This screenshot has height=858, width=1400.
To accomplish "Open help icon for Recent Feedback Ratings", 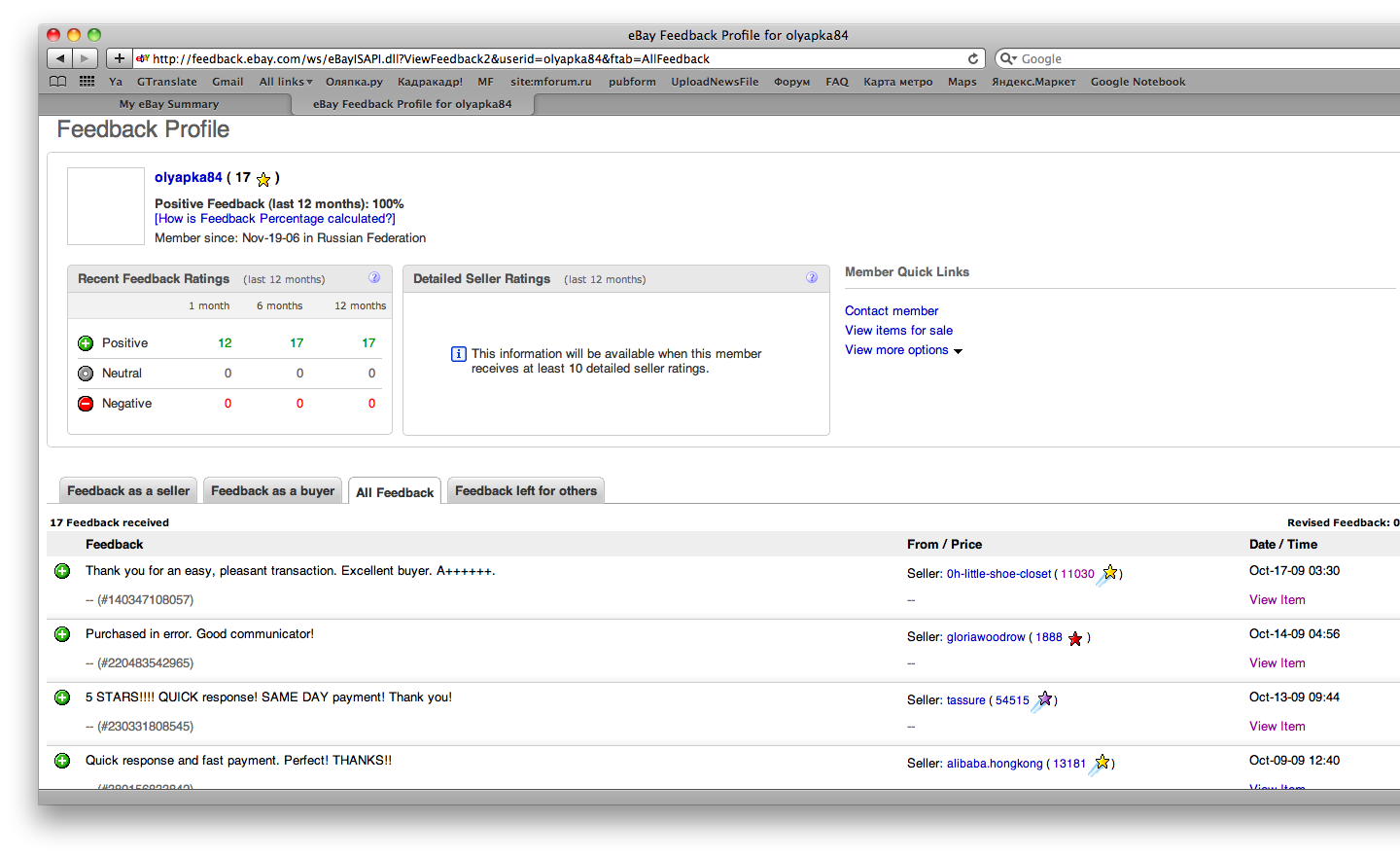I will tap(374, 278).
